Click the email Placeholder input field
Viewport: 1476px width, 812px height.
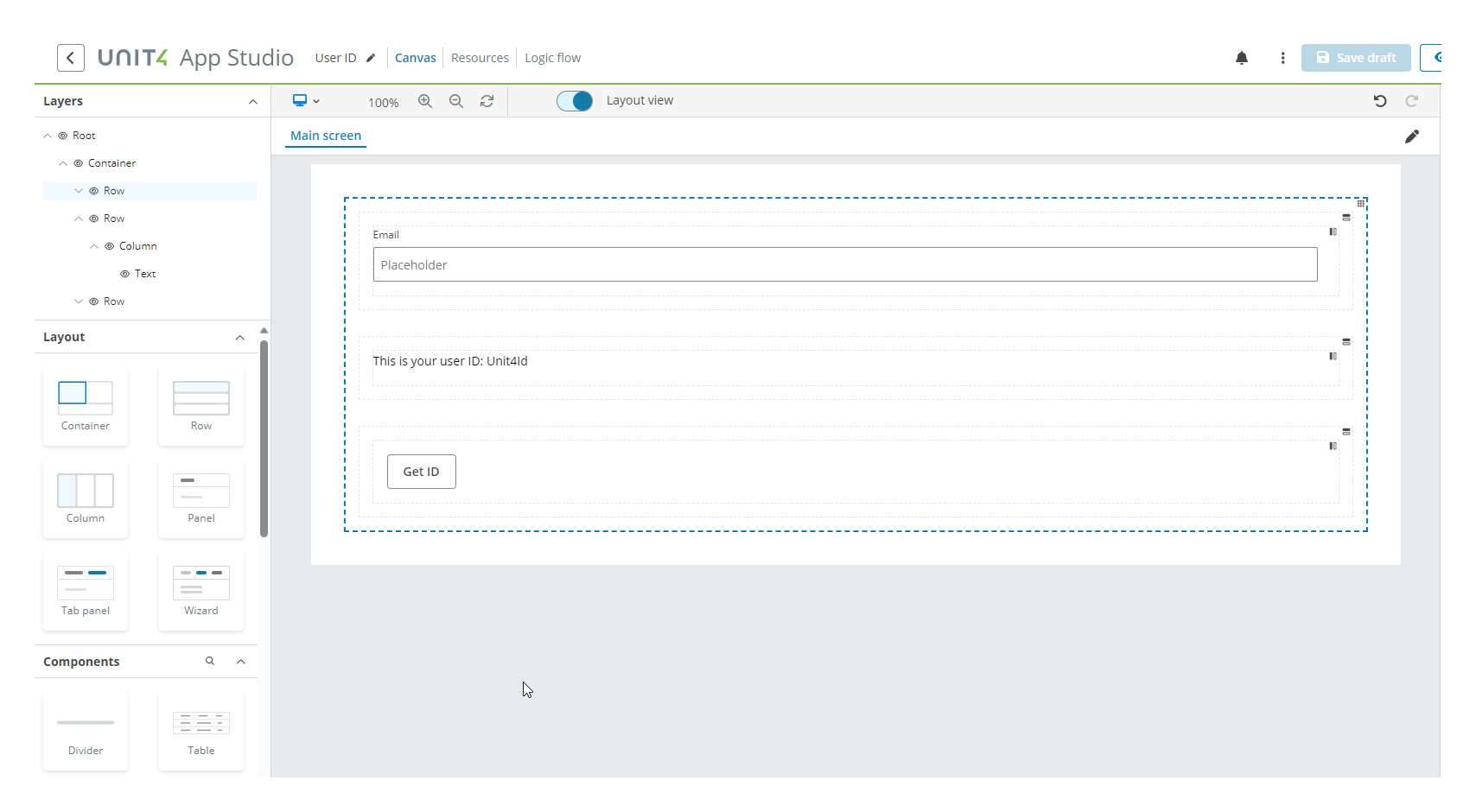[x=844, y=264]
